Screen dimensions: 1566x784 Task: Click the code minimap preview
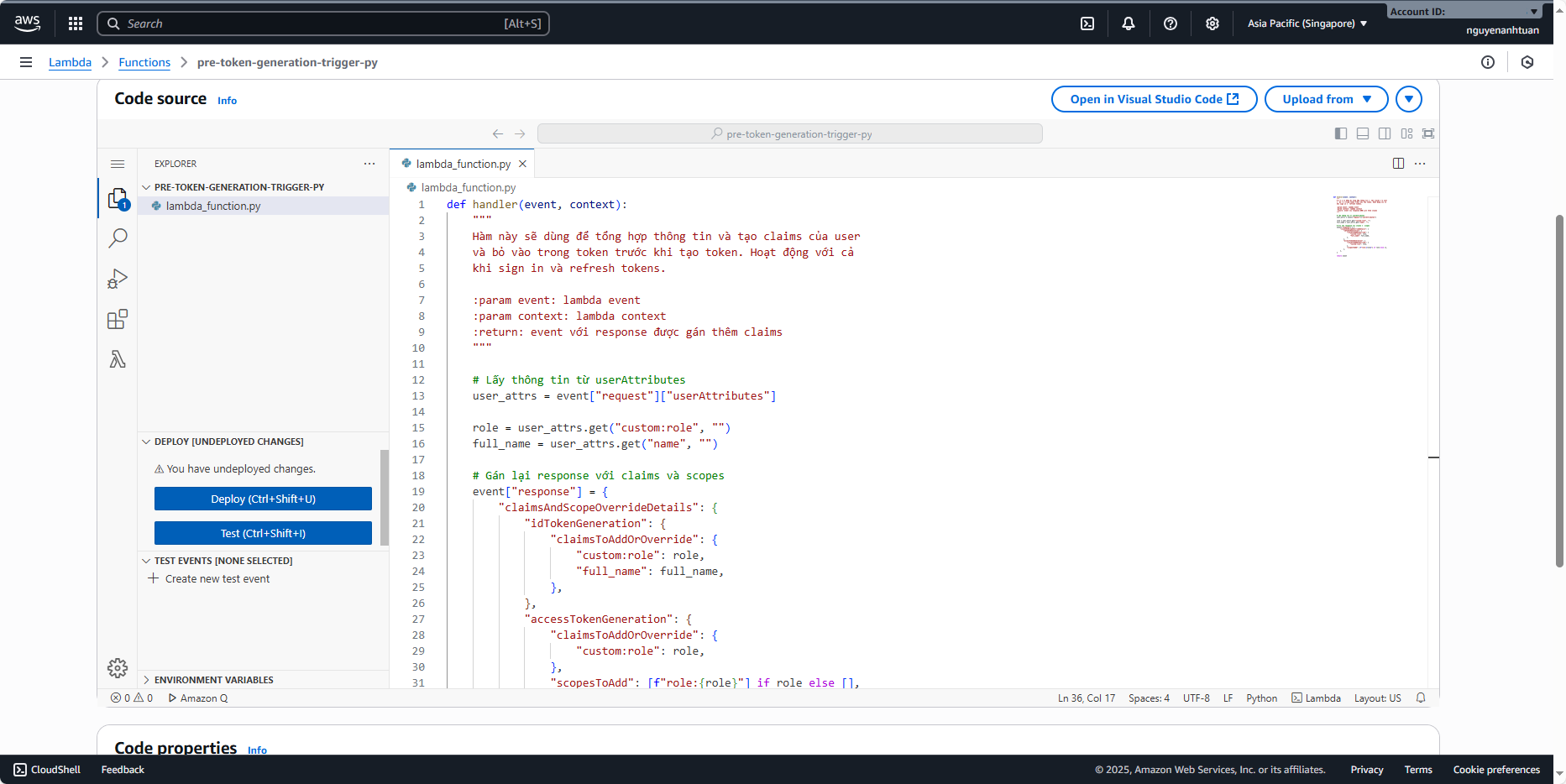(1360, 227)
